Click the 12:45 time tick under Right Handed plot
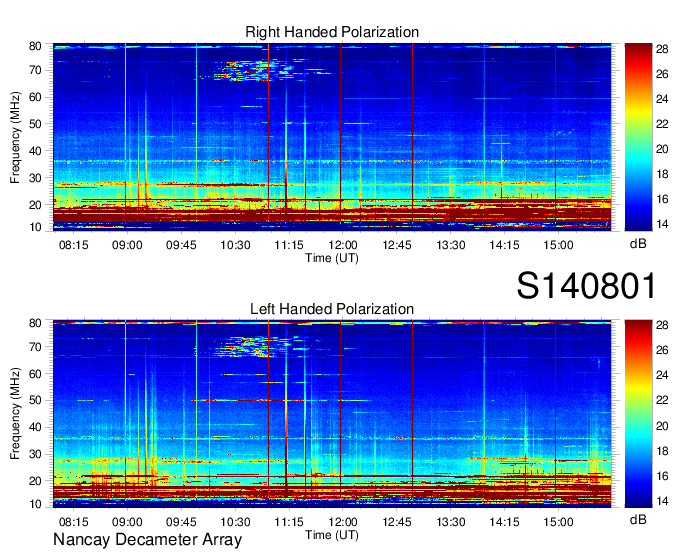Viewport: 680px width, 552px height. click(x=397, y=245)
